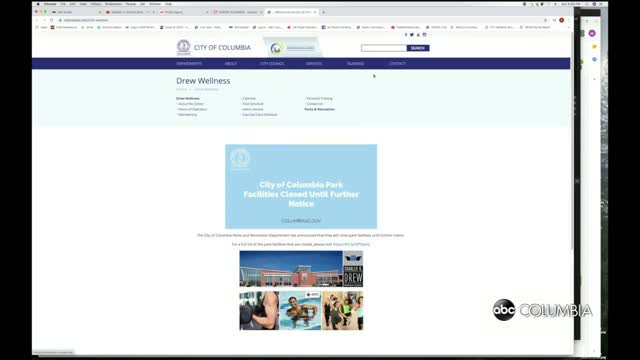640x360 pixels.
Task: Open the Parks & Recreation link
Action: [320, 109]
